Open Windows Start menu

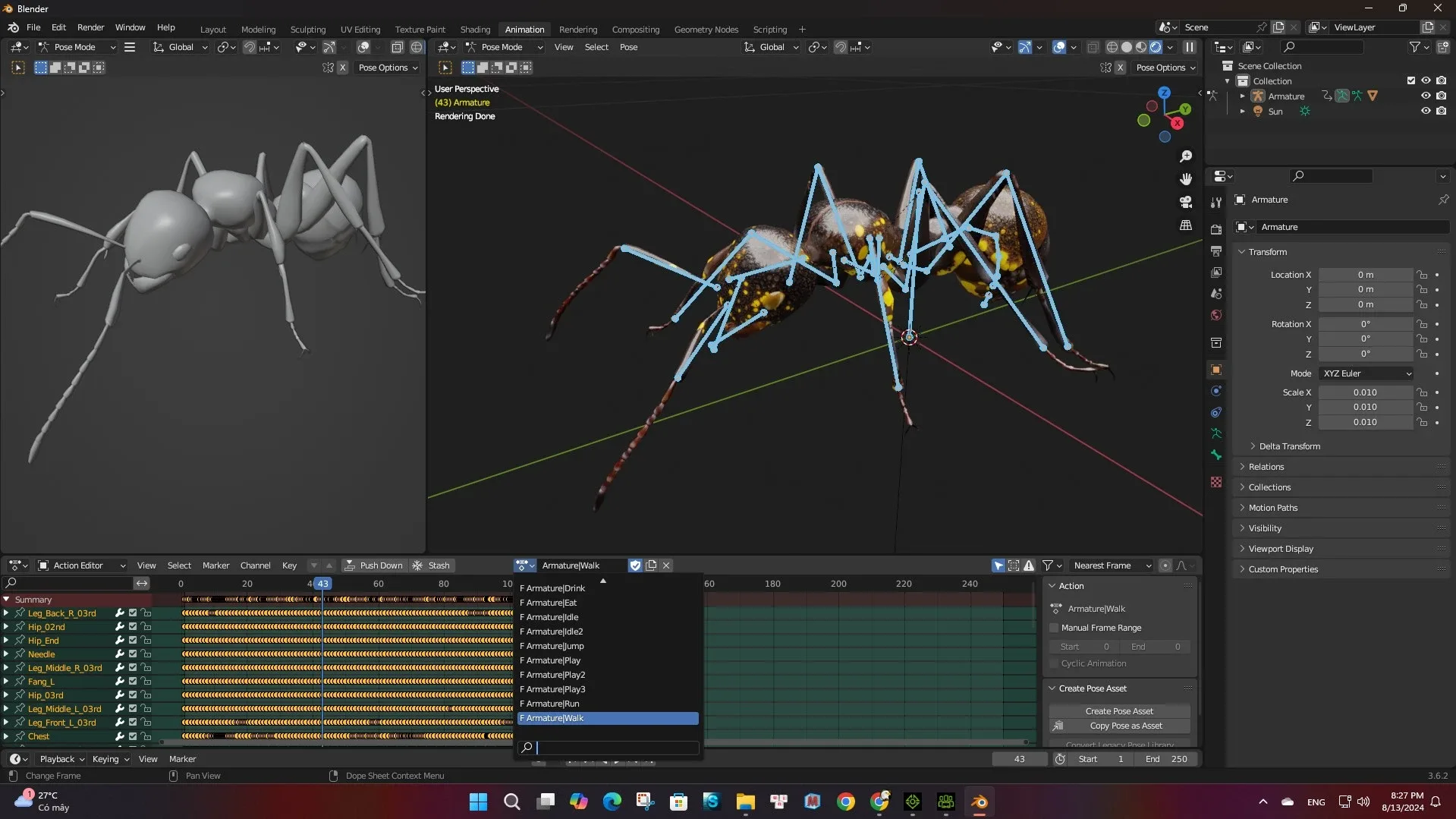478,802
